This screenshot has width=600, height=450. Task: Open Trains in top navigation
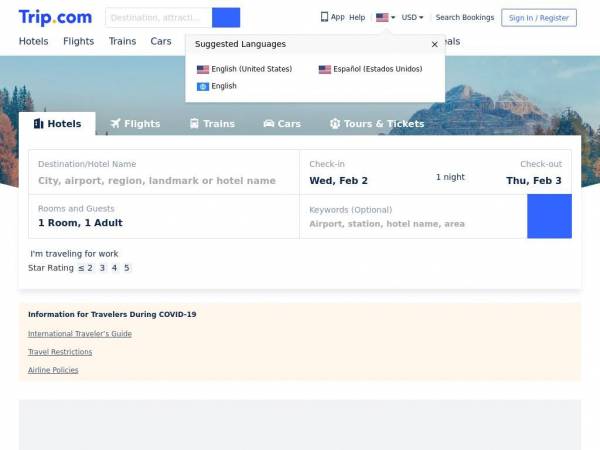[122, 41]
